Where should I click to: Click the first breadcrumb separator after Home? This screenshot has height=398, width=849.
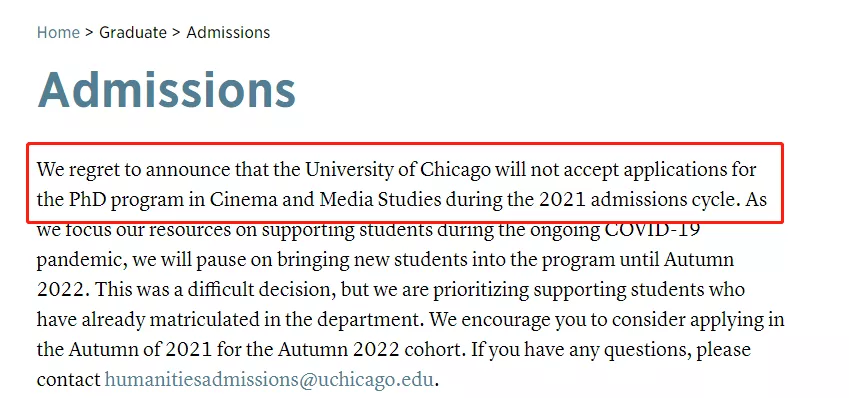89,32
